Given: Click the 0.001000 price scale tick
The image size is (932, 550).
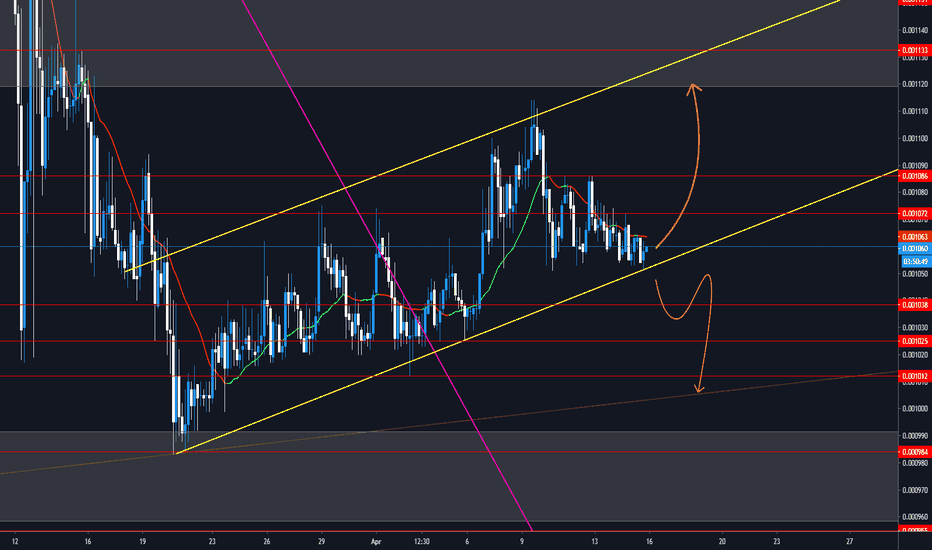Looking at the screenshot, I should tap(915, 409).
